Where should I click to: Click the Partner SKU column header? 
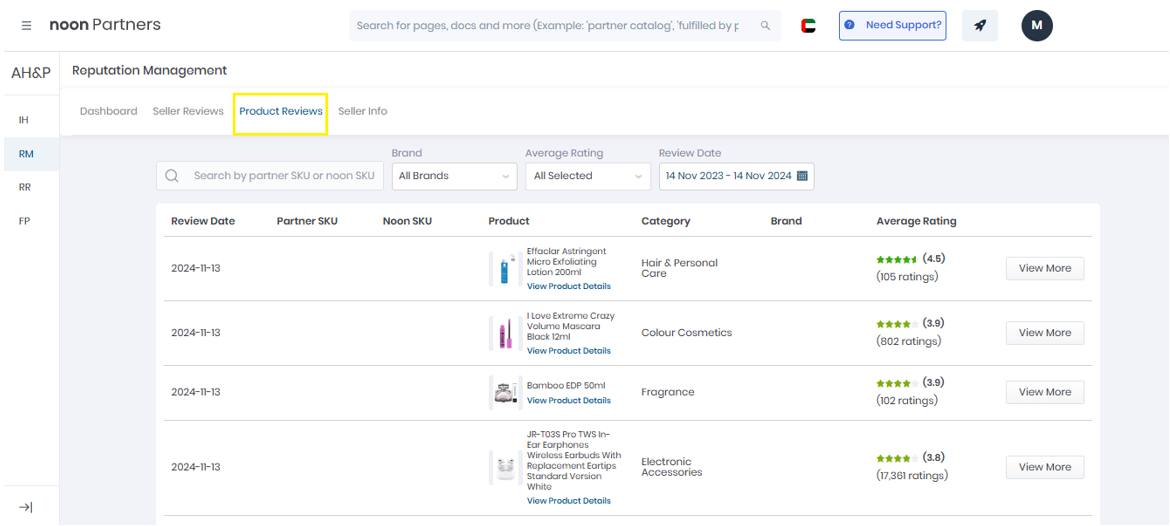click(x=307, y=222)
